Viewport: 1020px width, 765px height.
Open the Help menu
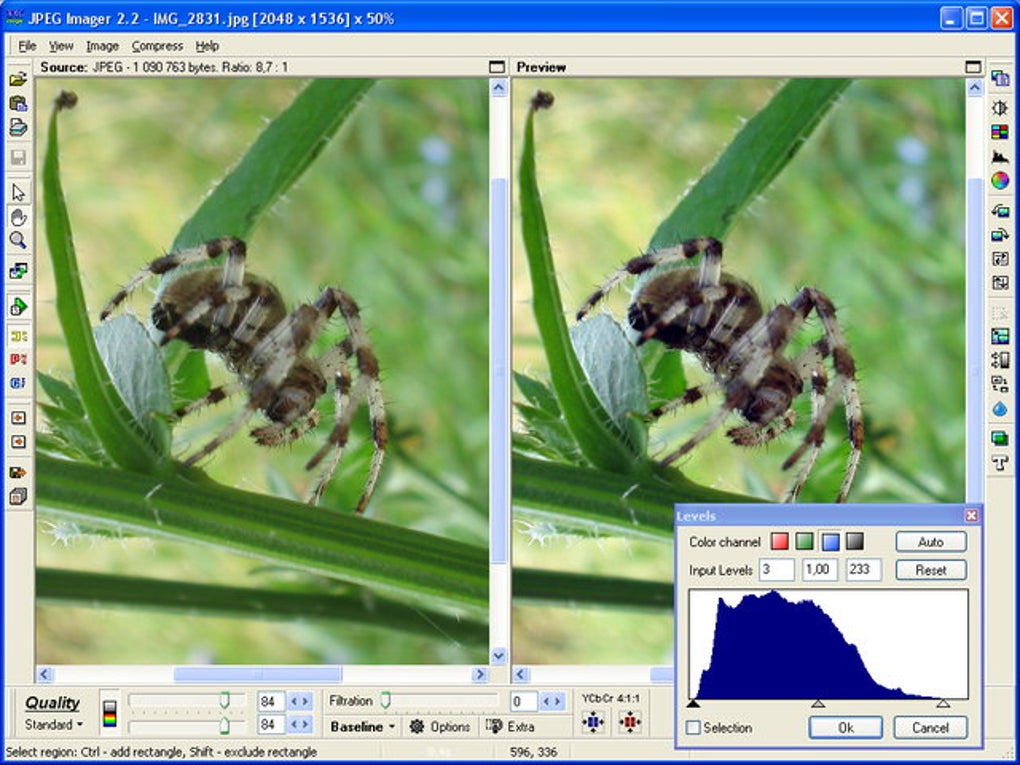[207, 46]
